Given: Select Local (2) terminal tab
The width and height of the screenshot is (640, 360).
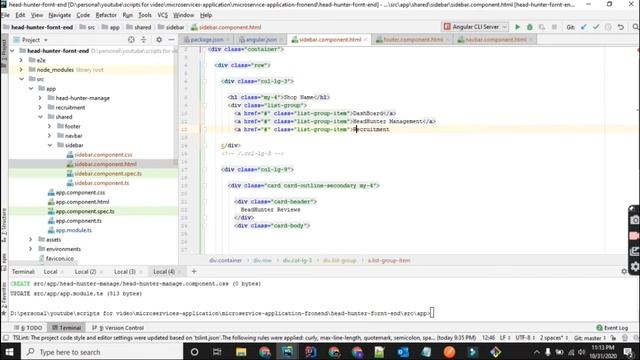Looking at the screenshot, I should 85,272.
